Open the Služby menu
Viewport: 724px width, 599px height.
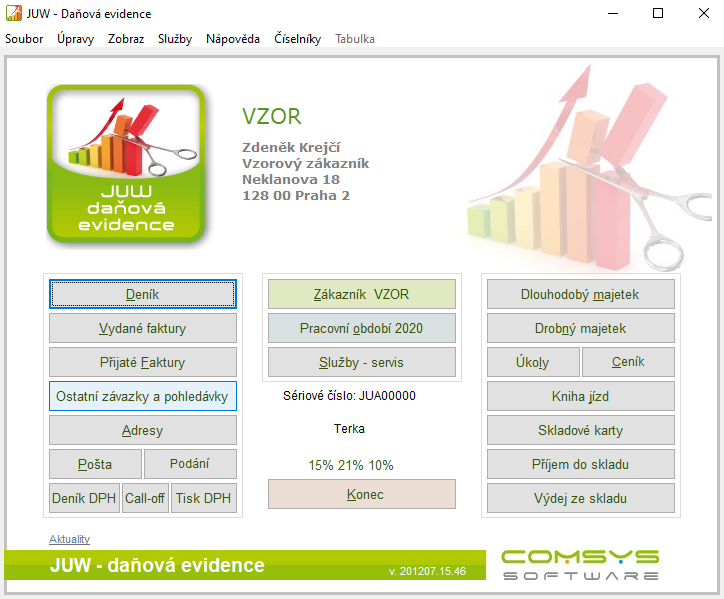[175, 39]
